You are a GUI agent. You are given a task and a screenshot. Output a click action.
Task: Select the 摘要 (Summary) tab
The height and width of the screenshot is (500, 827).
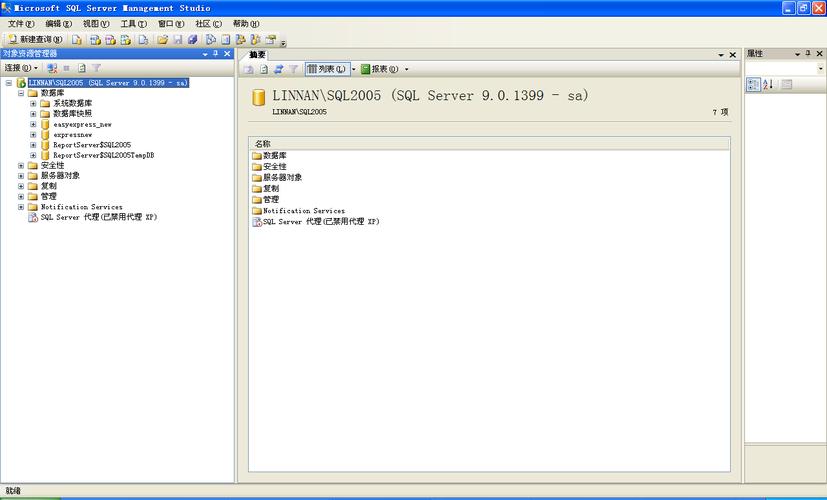(x=257, y=55)
